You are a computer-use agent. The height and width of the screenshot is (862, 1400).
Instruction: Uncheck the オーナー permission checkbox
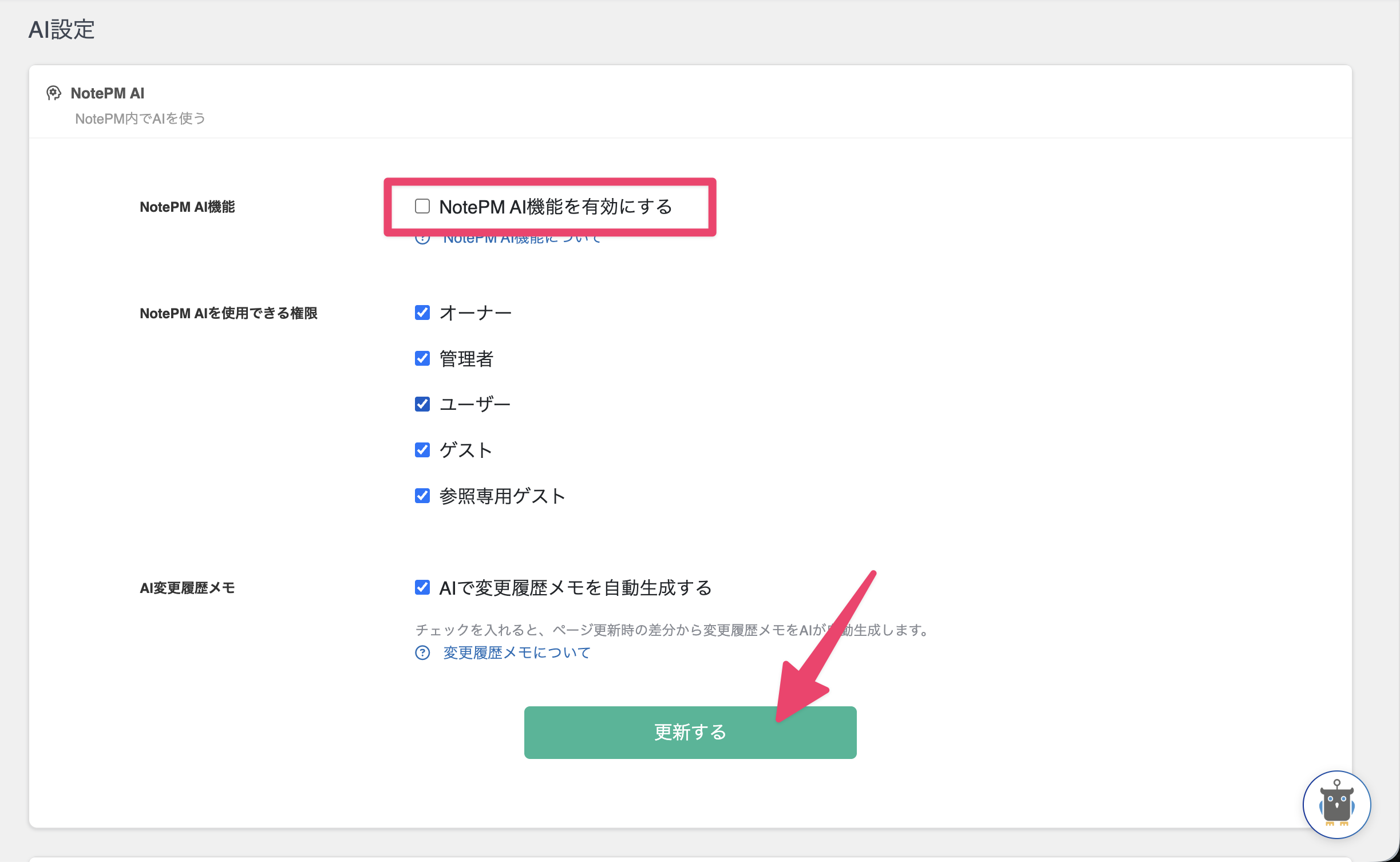click(422, 313)
